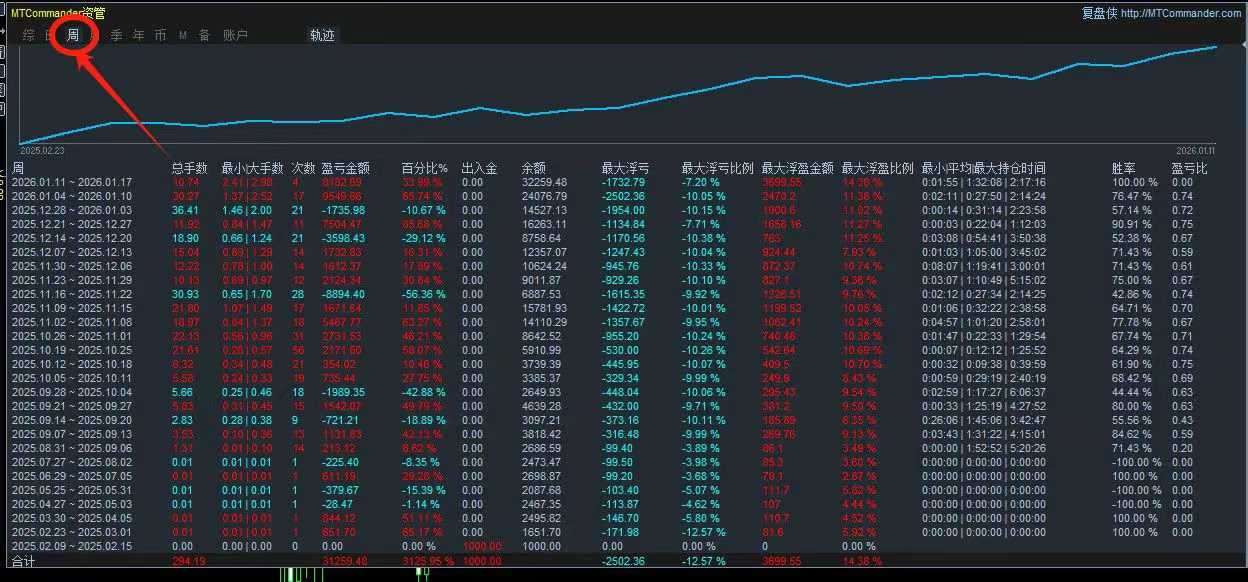Open the 备 tab

pyautogui.click(x=204, y=35)
